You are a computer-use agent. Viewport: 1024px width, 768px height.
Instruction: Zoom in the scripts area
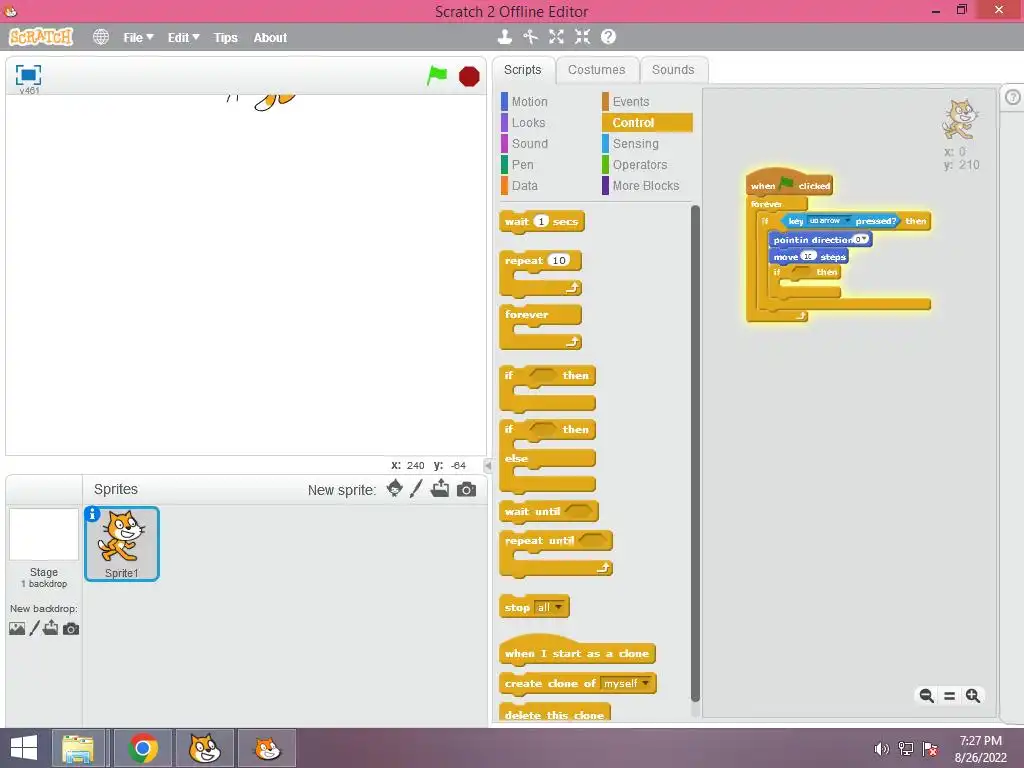pos(972,696)
